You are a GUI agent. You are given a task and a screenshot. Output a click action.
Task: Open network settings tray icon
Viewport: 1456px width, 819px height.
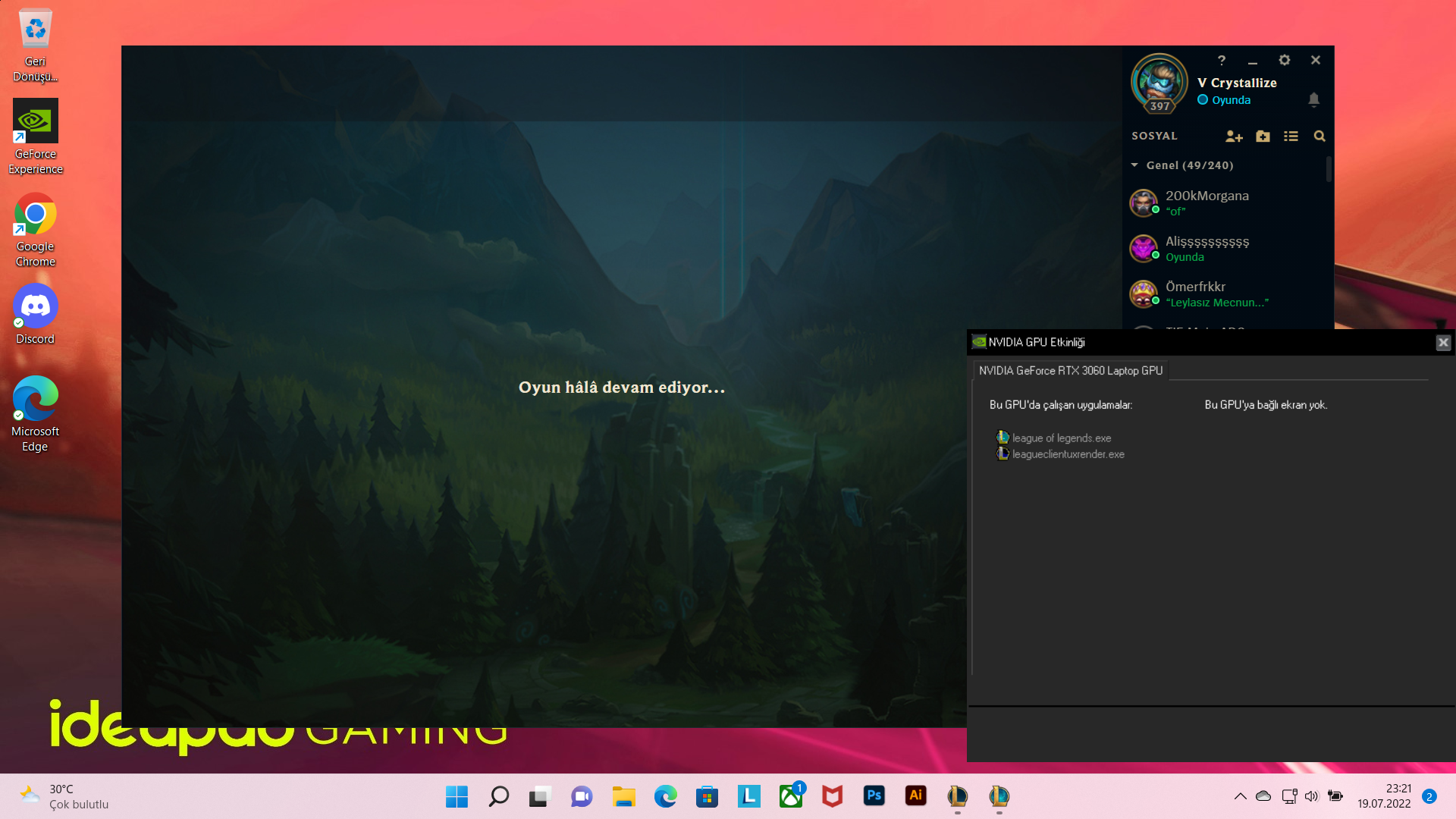tap(1289, 796)
